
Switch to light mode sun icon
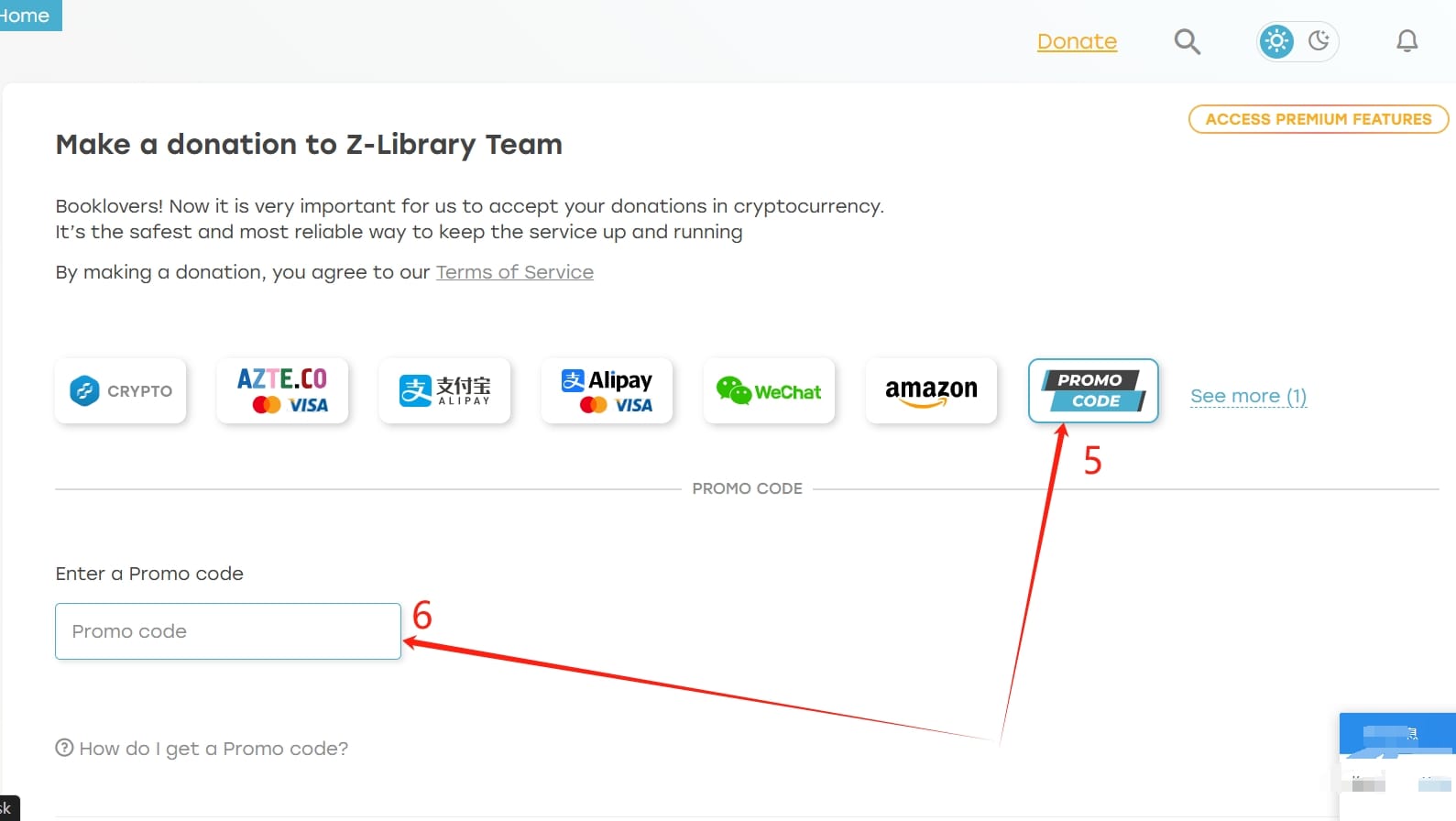[1276, 41]
